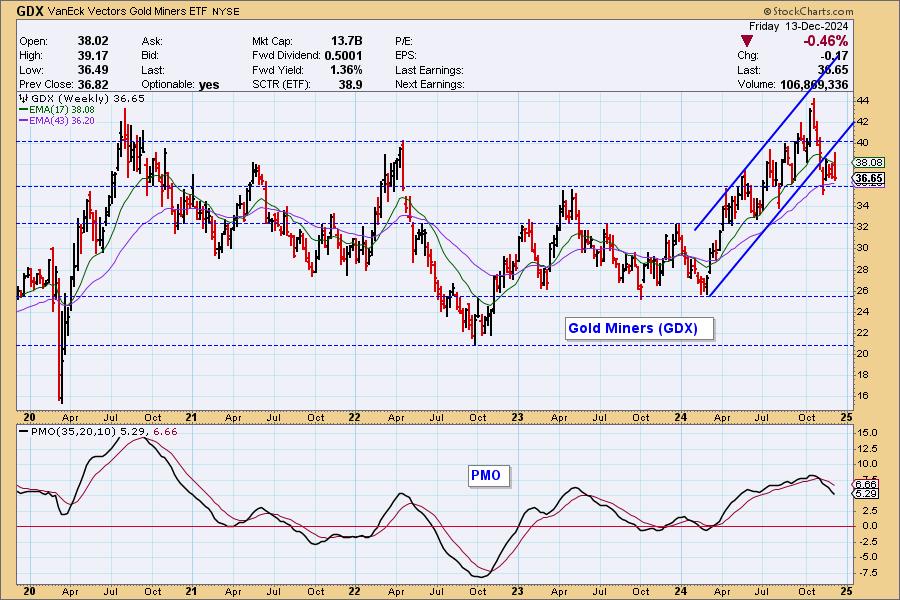Click the Gold Miners (GDX) annotation box
This screenshot has height=600, width=900.
tap(639, 328)
